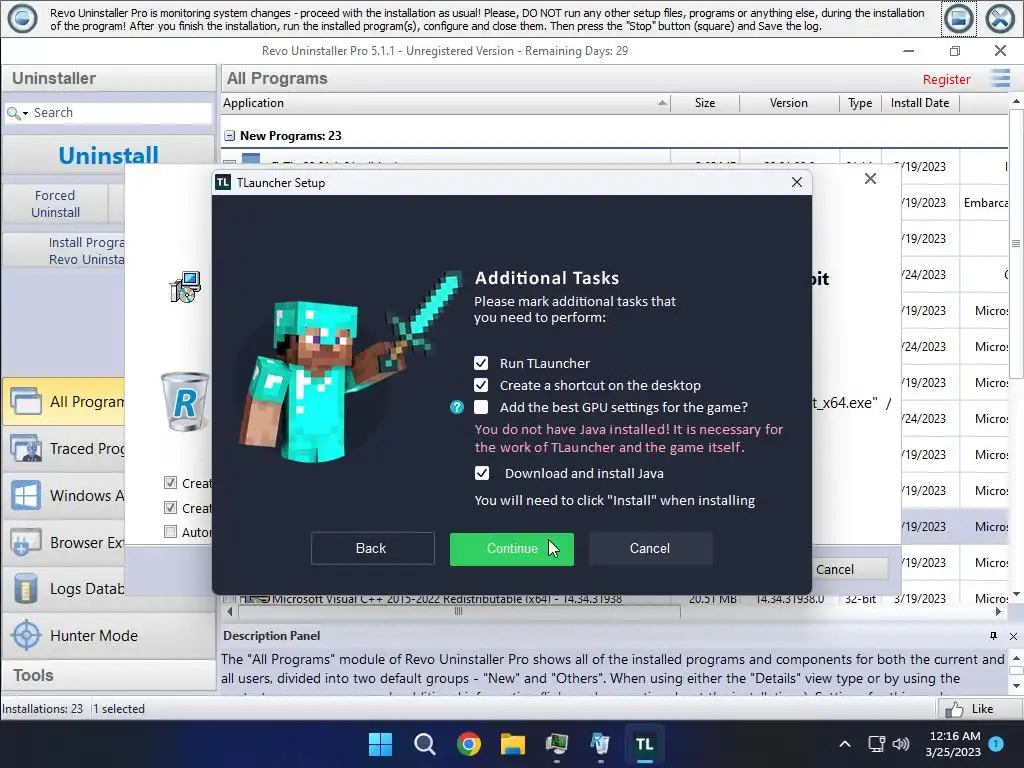This screenshot has height=768, width=1024.
Task: Open File Explorer from taskbar
Action: [513, 744]
